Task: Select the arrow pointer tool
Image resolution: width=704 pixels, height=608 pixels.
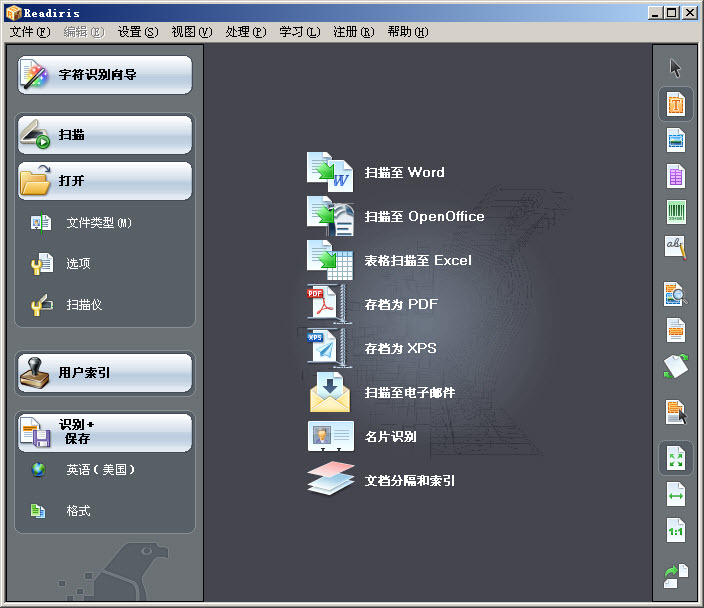Action: tap(675, 68)
